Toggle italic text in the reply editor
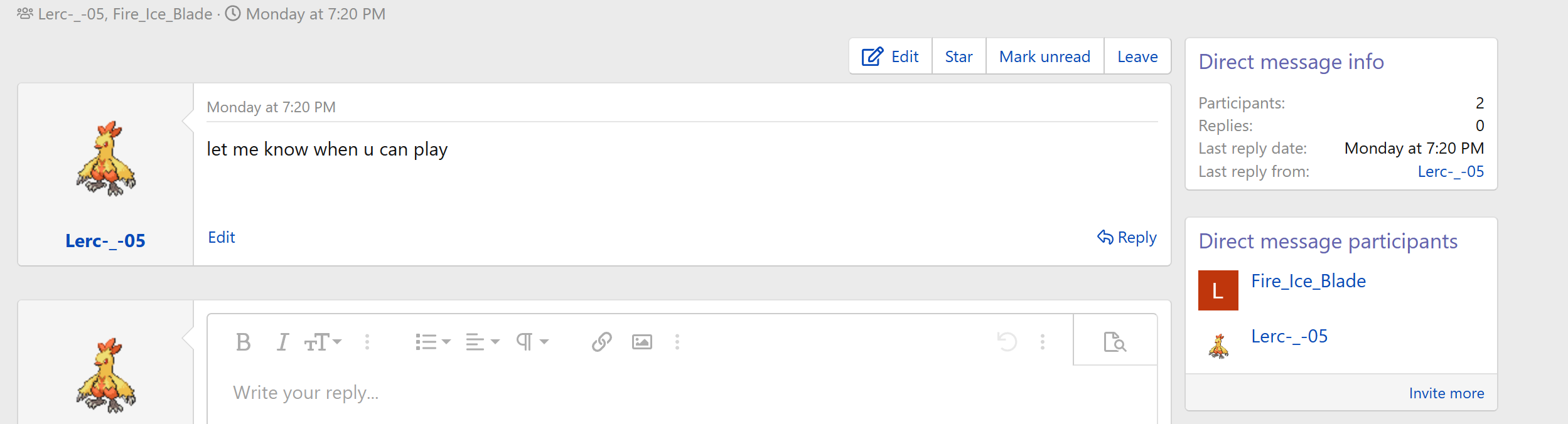The image size is (1568, 424). coord(282,342)
